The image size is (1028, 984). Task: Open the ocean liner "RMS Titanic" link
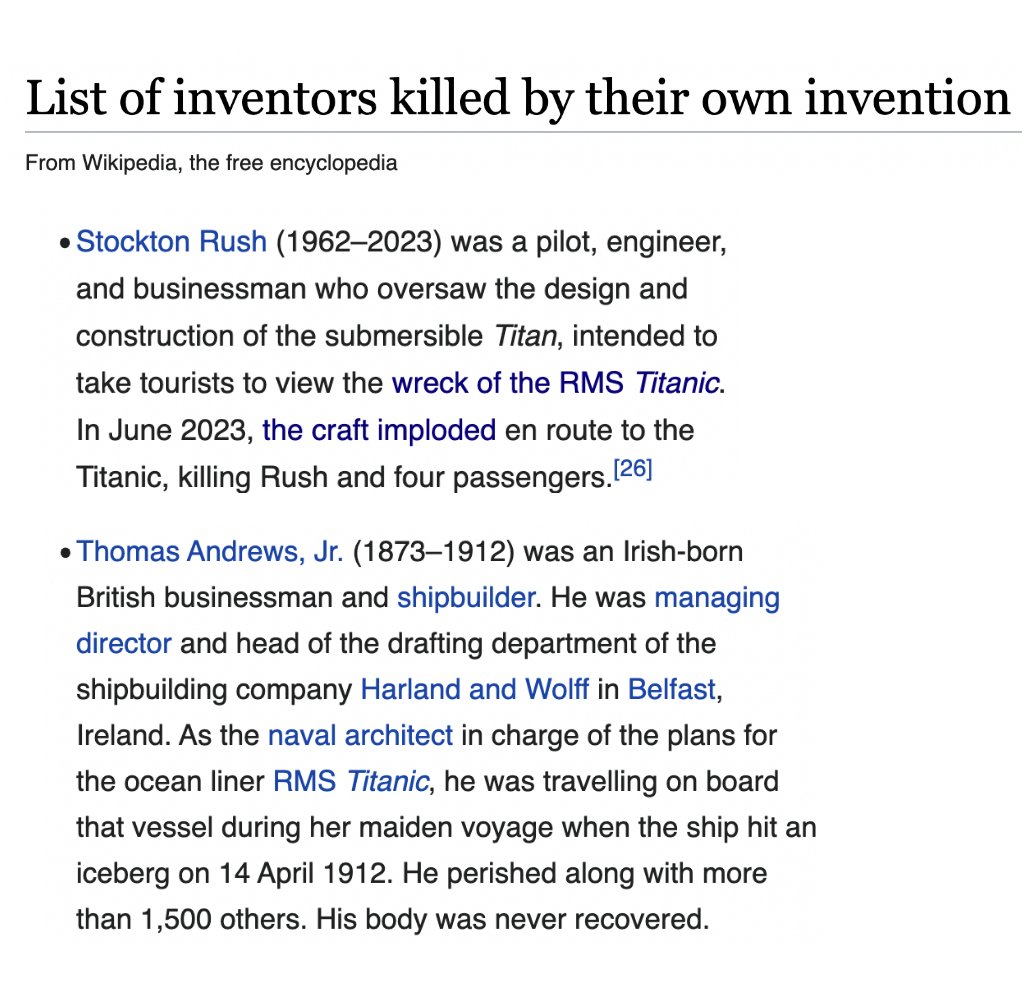[x=350, y=781]
